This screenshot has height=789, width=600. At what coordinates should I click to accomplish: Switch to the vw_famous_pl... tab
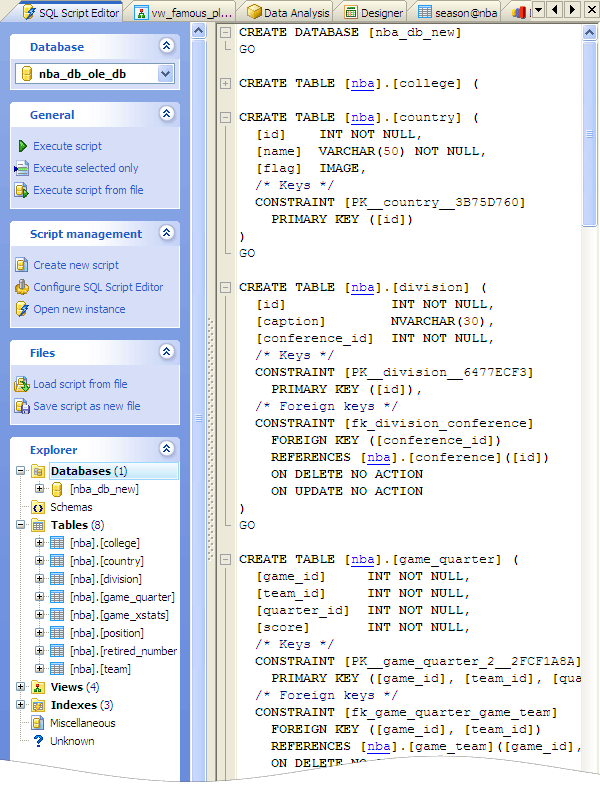point(184,12)
